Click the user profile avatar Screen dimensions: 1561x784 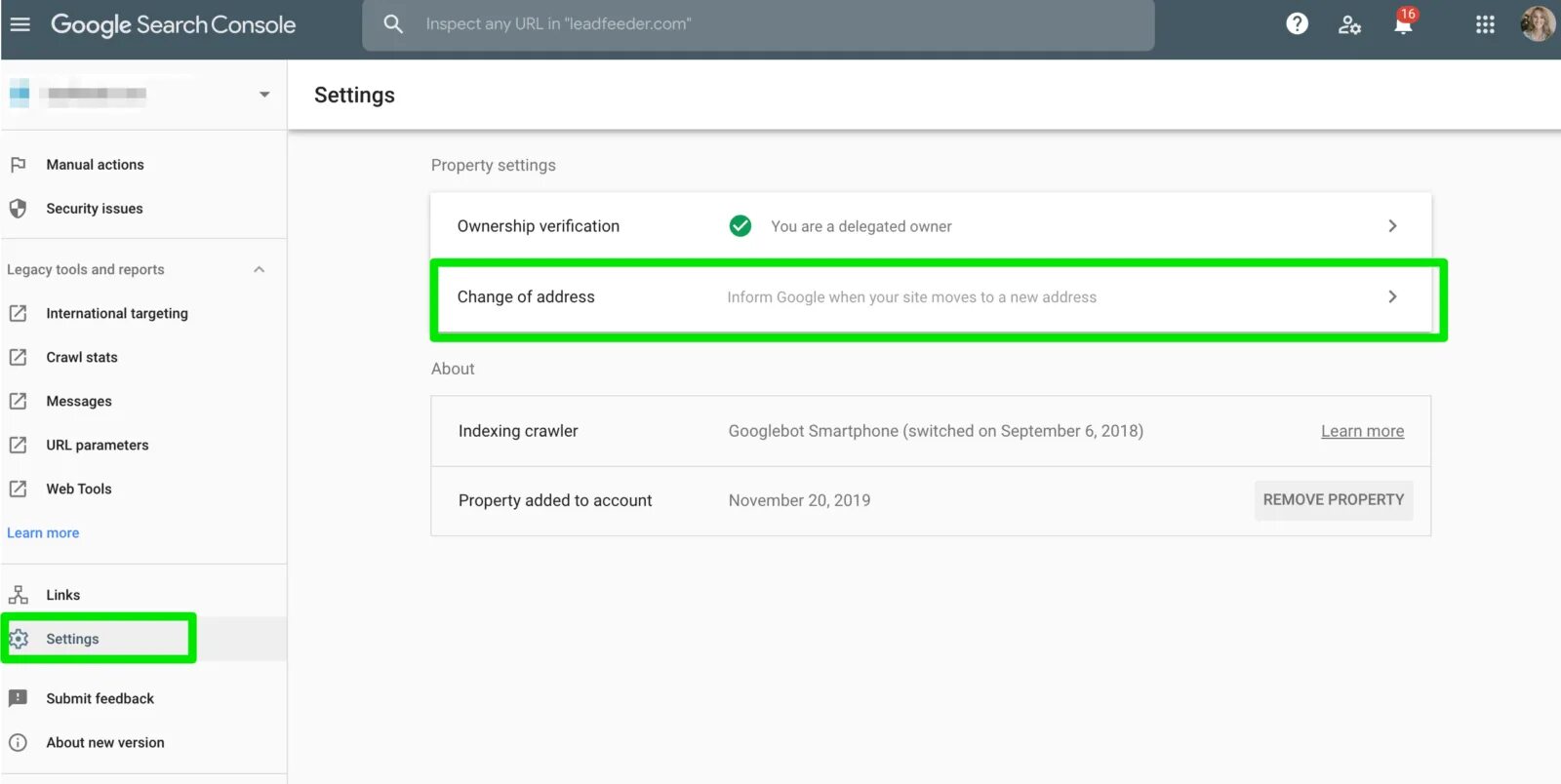point(1538,23)
